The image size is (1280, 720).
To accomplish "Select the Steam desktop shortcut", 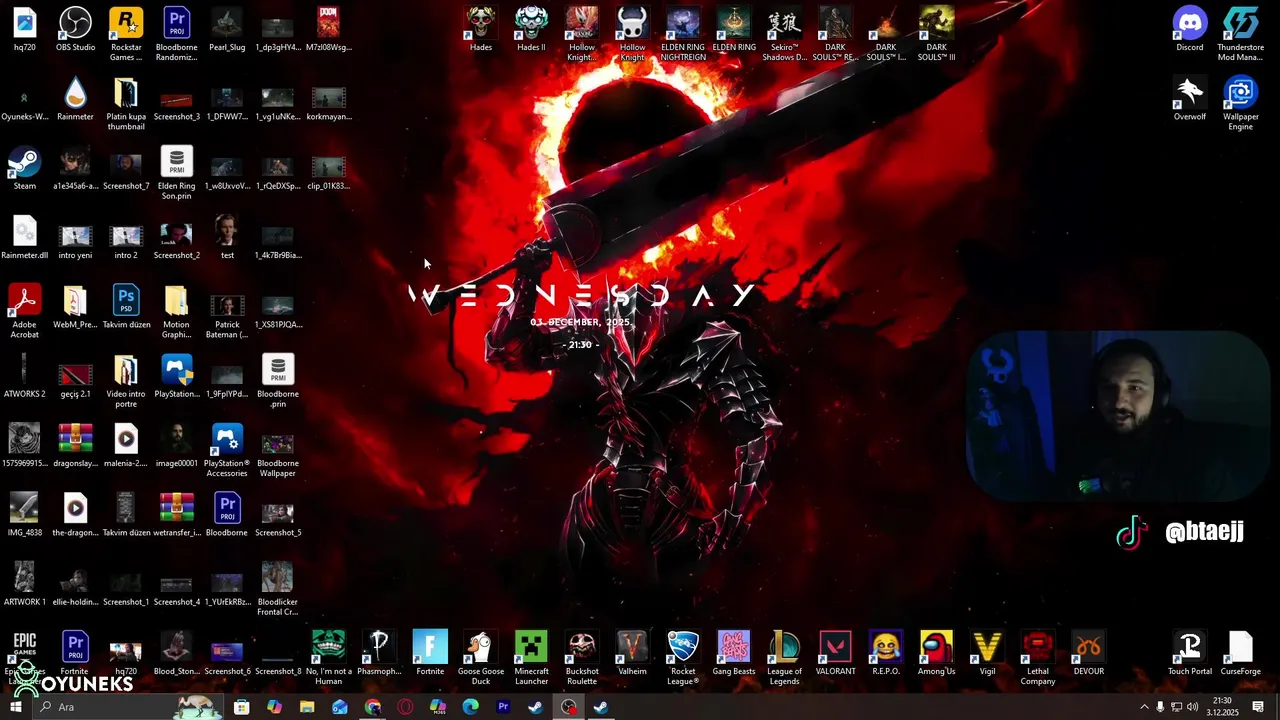I will point(24,168).
